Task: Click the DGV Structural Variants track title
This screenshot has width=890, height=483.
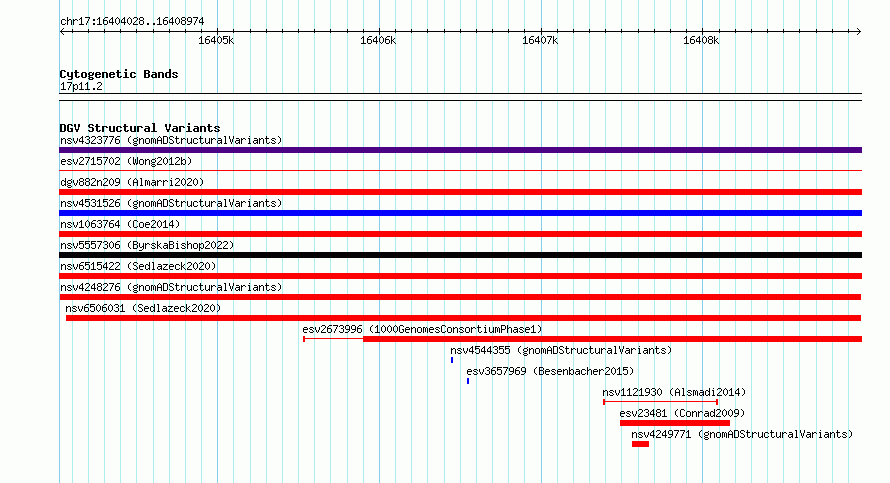Action: 140,128
